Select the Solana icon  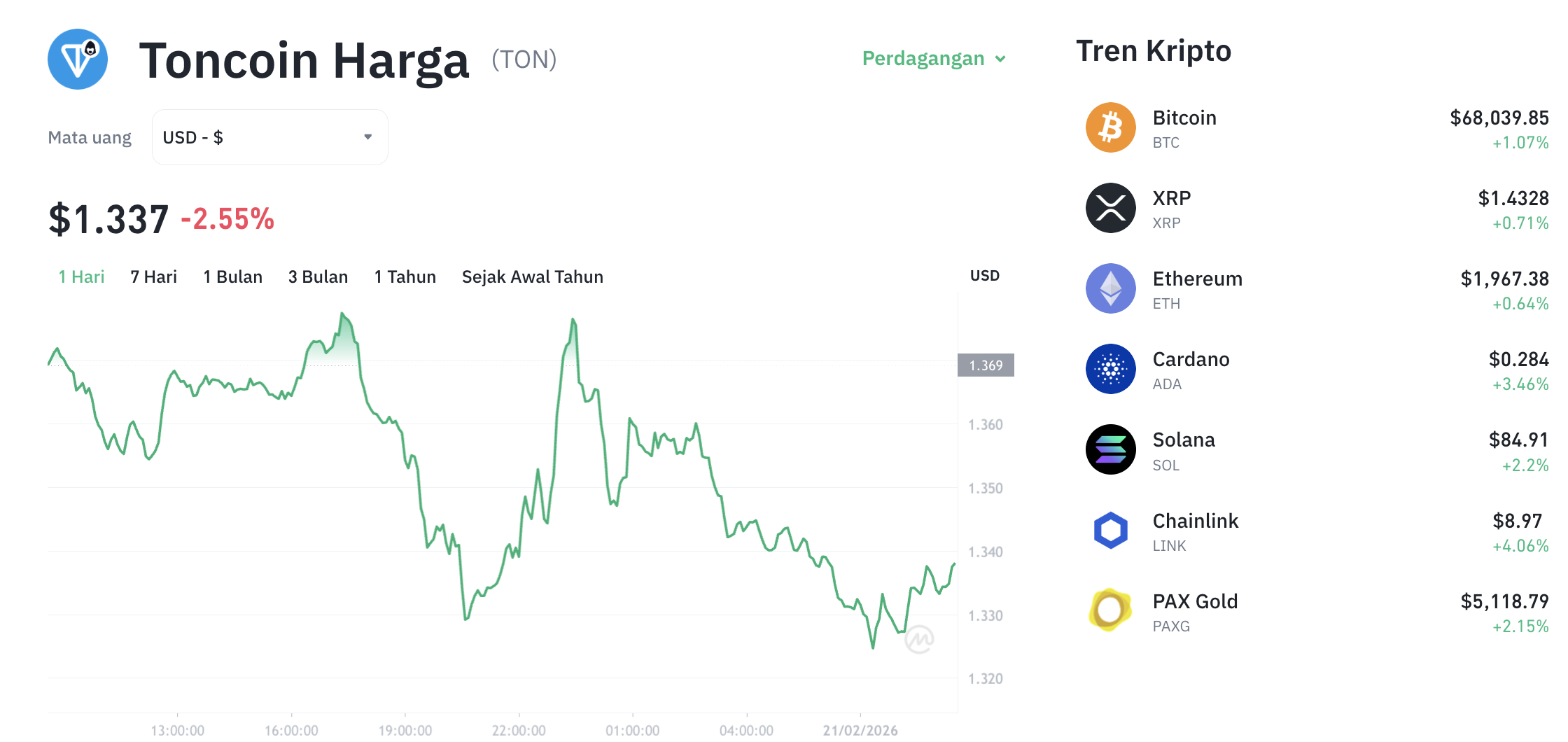[x=1109, y=449]
